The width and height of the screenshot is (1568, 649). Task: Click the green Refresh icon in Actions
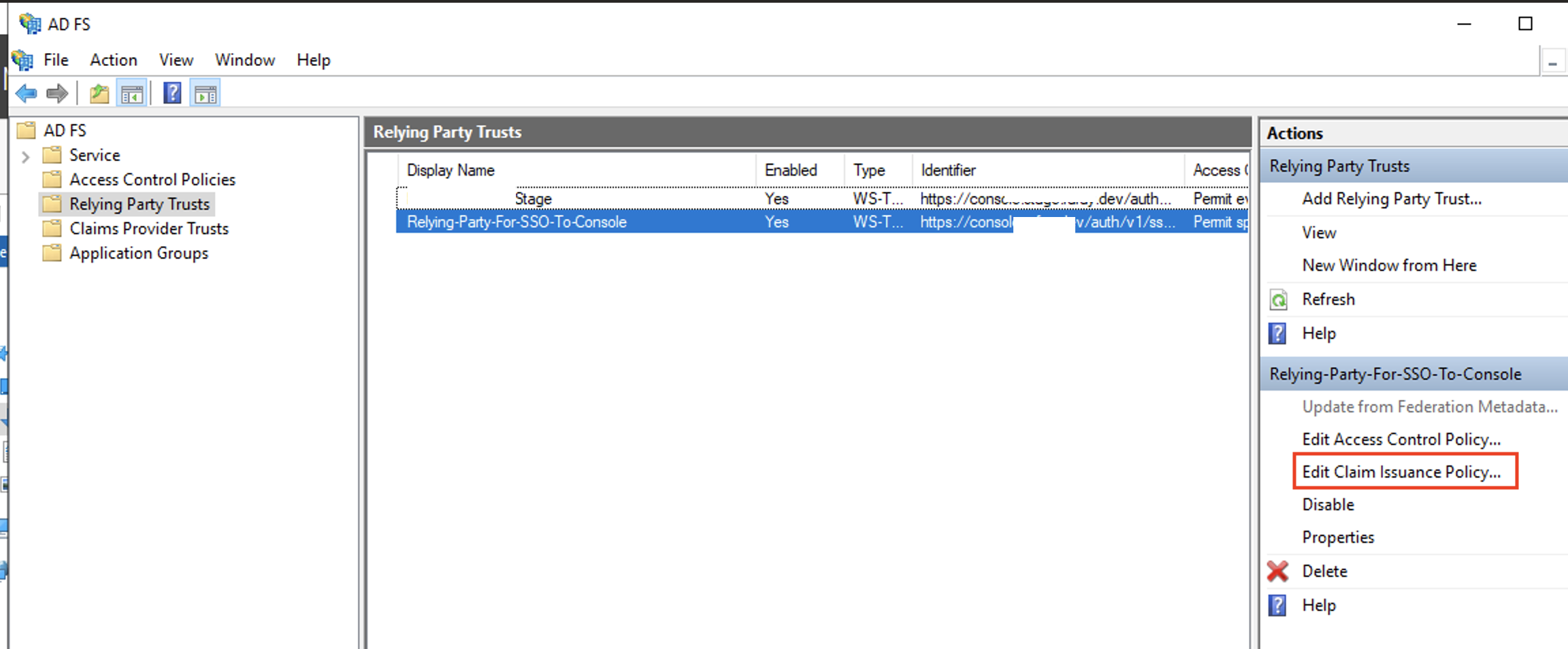1279,299
